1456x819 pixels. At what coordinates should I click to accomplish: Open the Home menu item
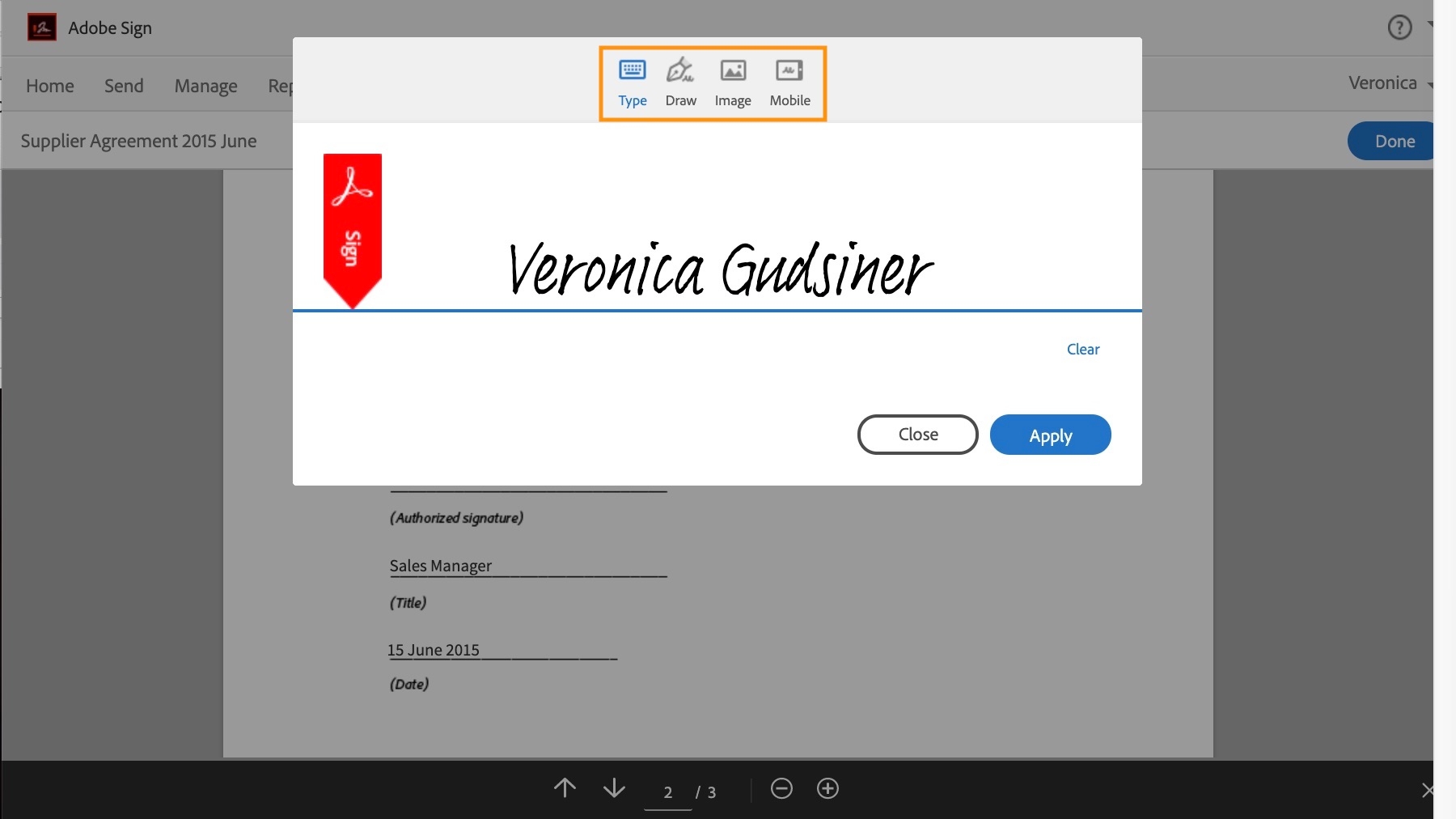pos(49,85)
